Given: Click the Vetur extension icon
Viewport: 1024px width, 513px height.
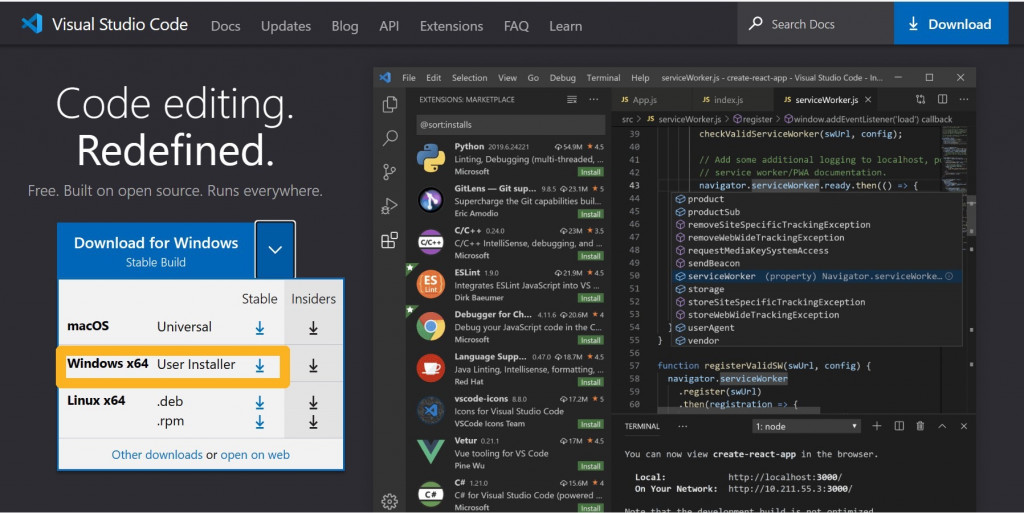Looking at the screenshot, I should tap(431, 452).
